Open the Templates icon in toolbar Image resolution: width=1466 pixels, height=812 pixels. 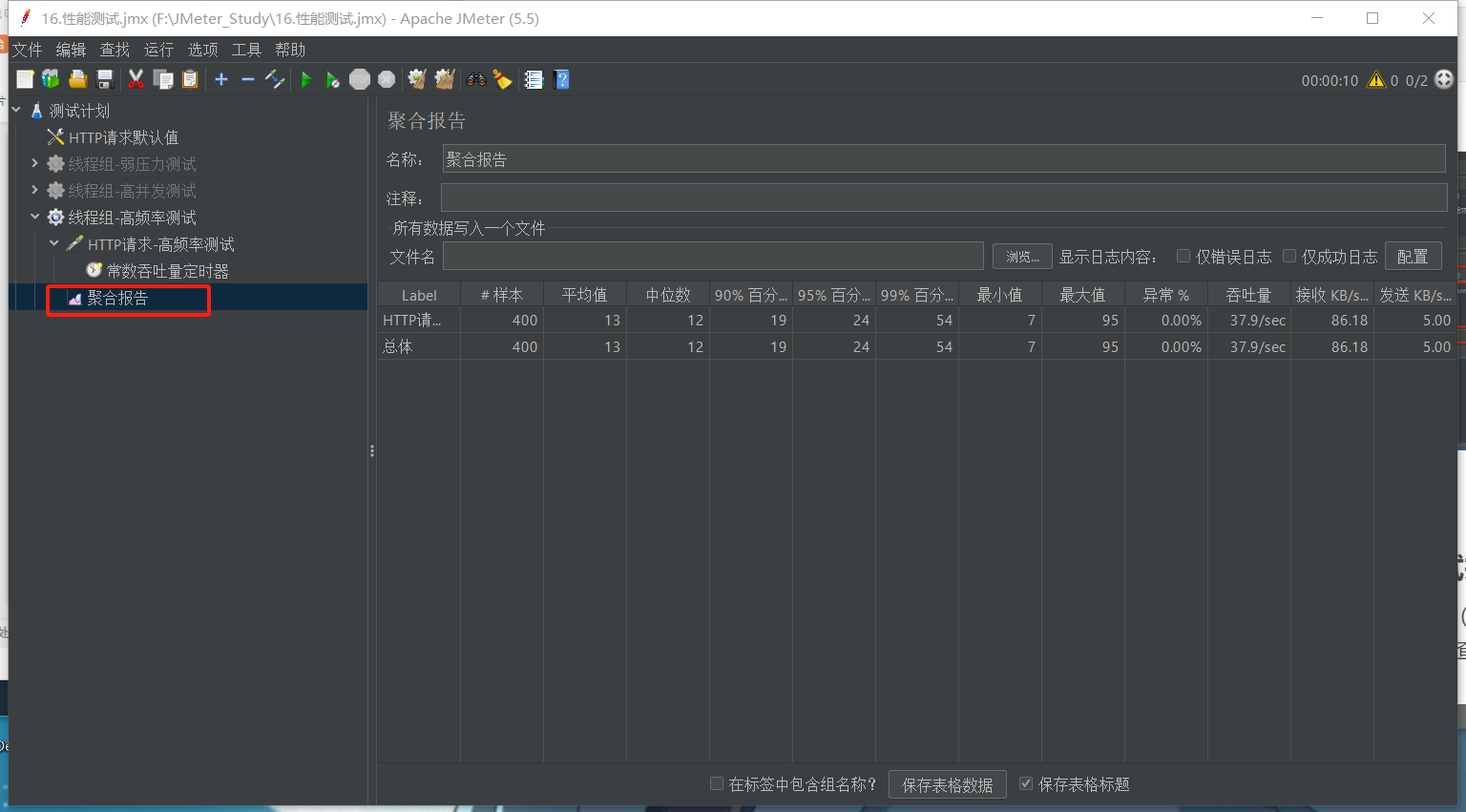[51, 79]
